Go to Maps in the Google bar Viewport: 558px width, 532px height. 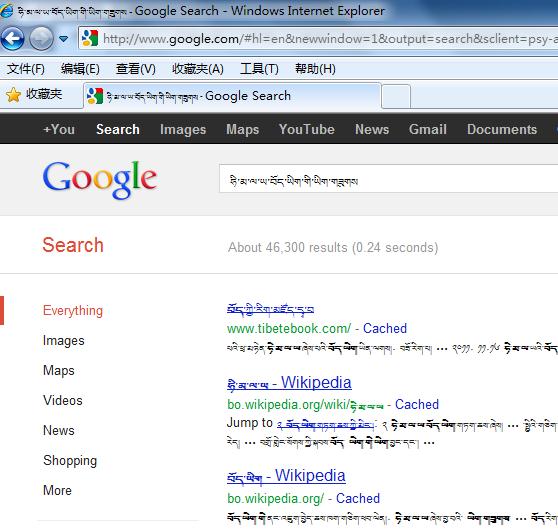243,130
